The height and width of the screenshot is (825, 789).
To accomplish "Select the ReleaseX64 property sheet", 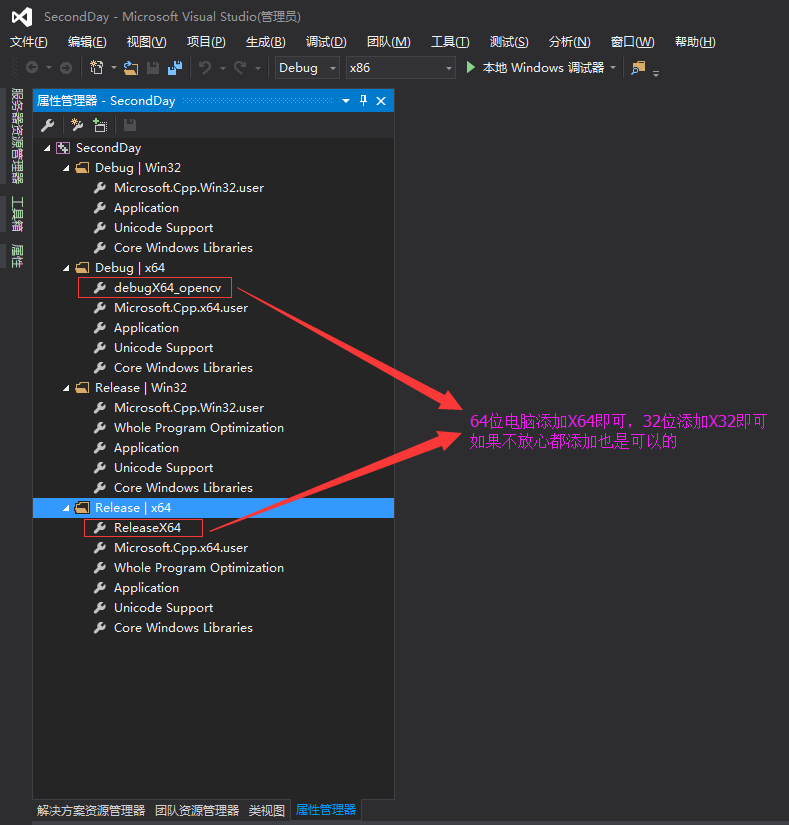I will [147, 528].
